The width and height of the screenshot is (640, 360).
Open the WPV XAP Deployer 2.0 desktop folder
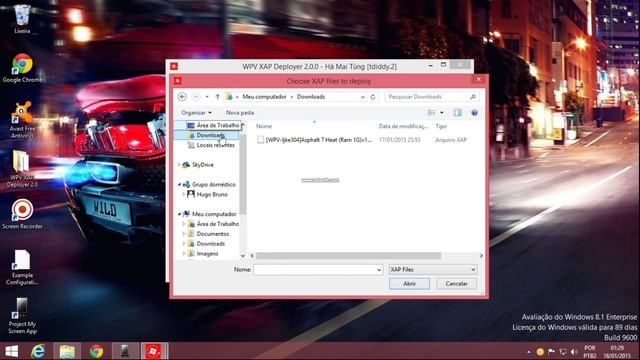pos(22,169)
